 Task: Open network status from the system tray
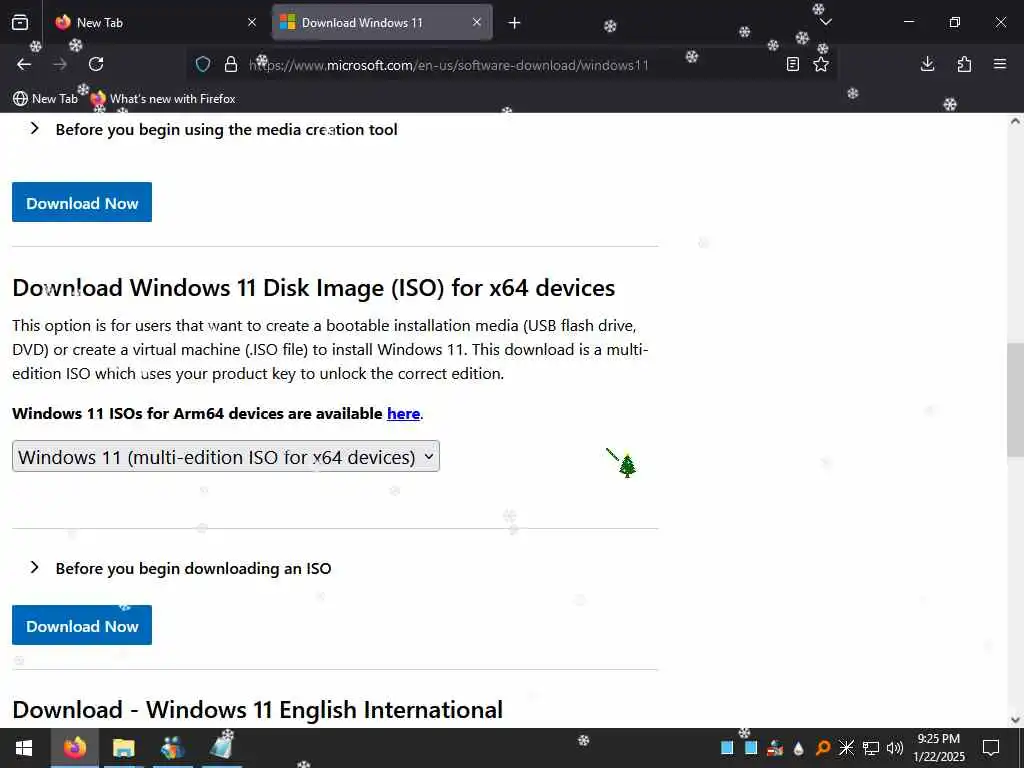pos(871,748)
